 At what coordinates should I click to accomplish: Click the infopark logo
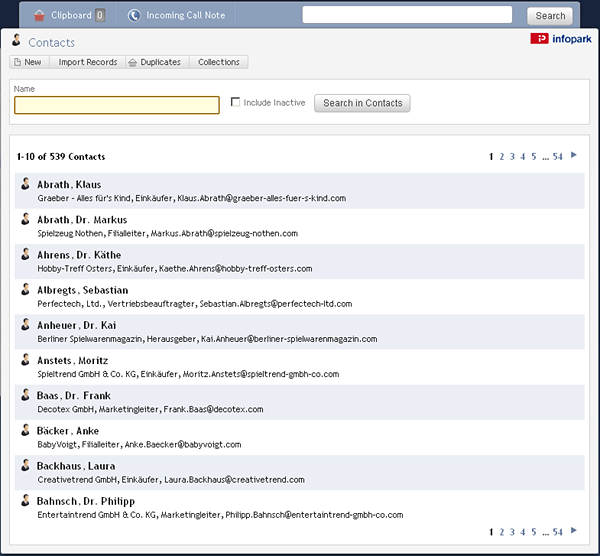click(561, 39)
